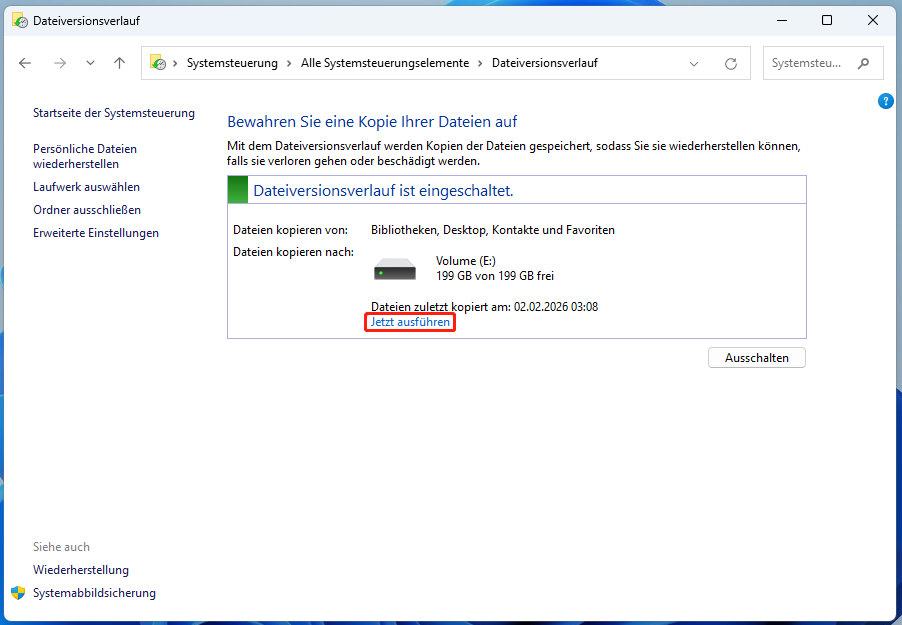Click Dateiversionsverlauf ist eingeschaltet heading
Screen dimensions: 902x625
(x=383, y=190)
